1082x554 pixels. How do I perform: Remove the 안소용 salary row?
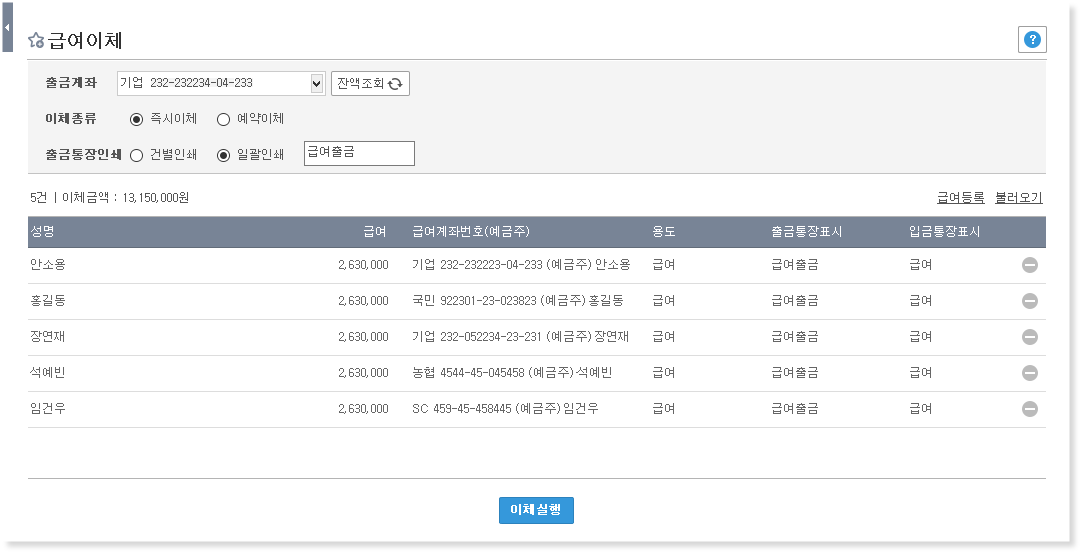click(1030, 265)
